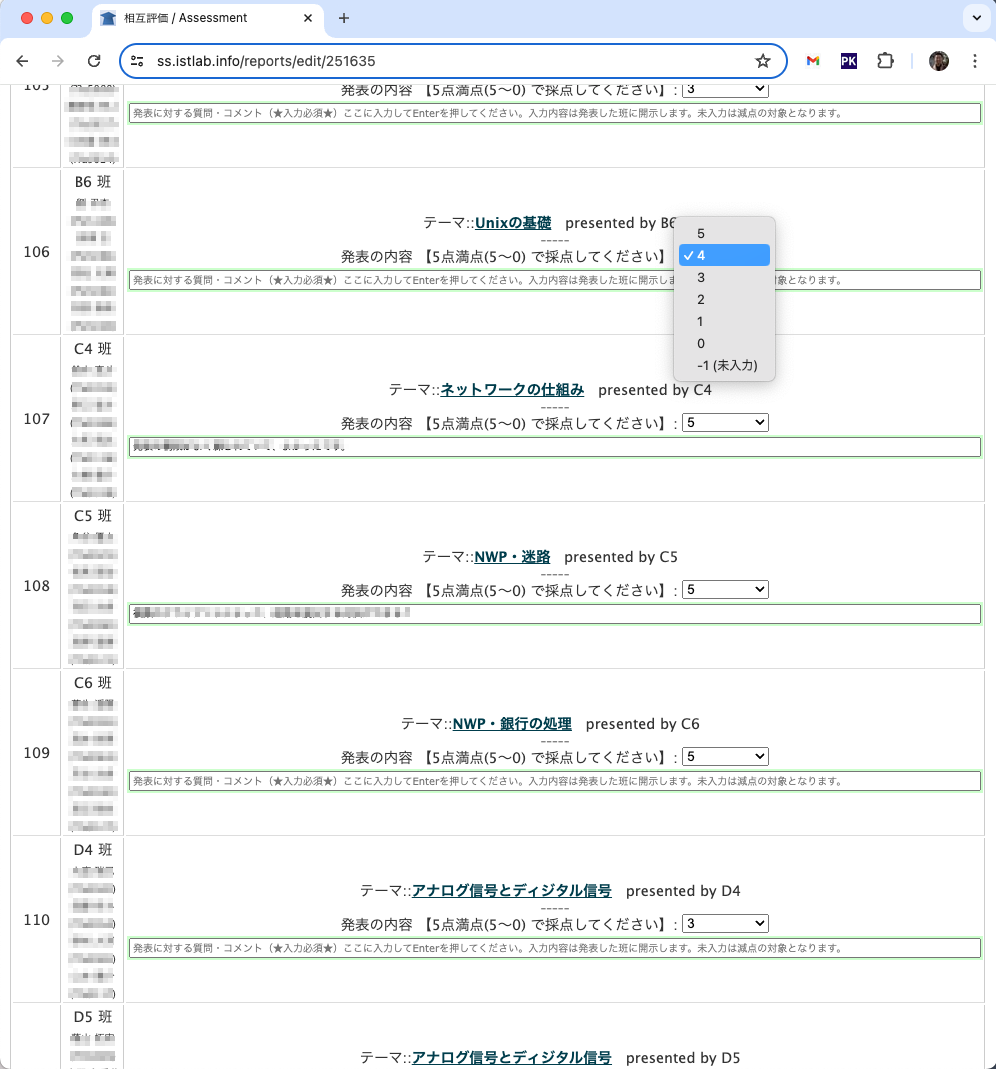996x1069 pixels.
Task: Click the comment field for C6 presentation
Action: pyautogui.click(x=554, y=781)
